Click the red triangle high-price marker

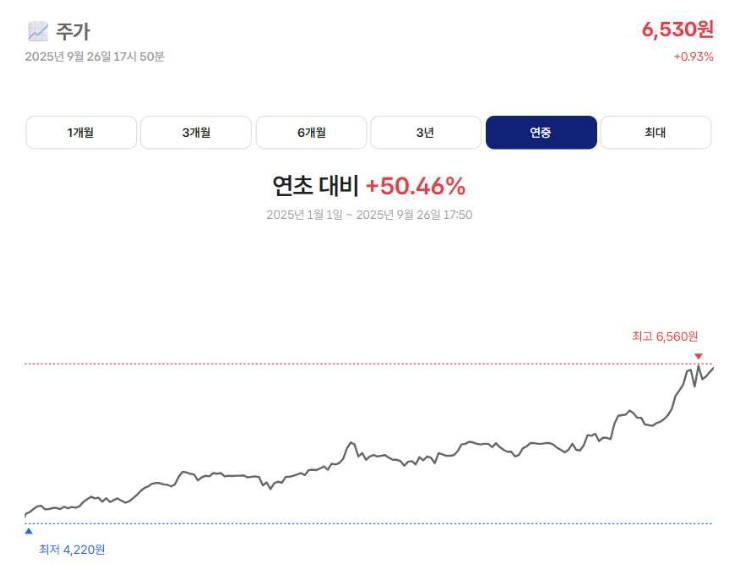698,356
